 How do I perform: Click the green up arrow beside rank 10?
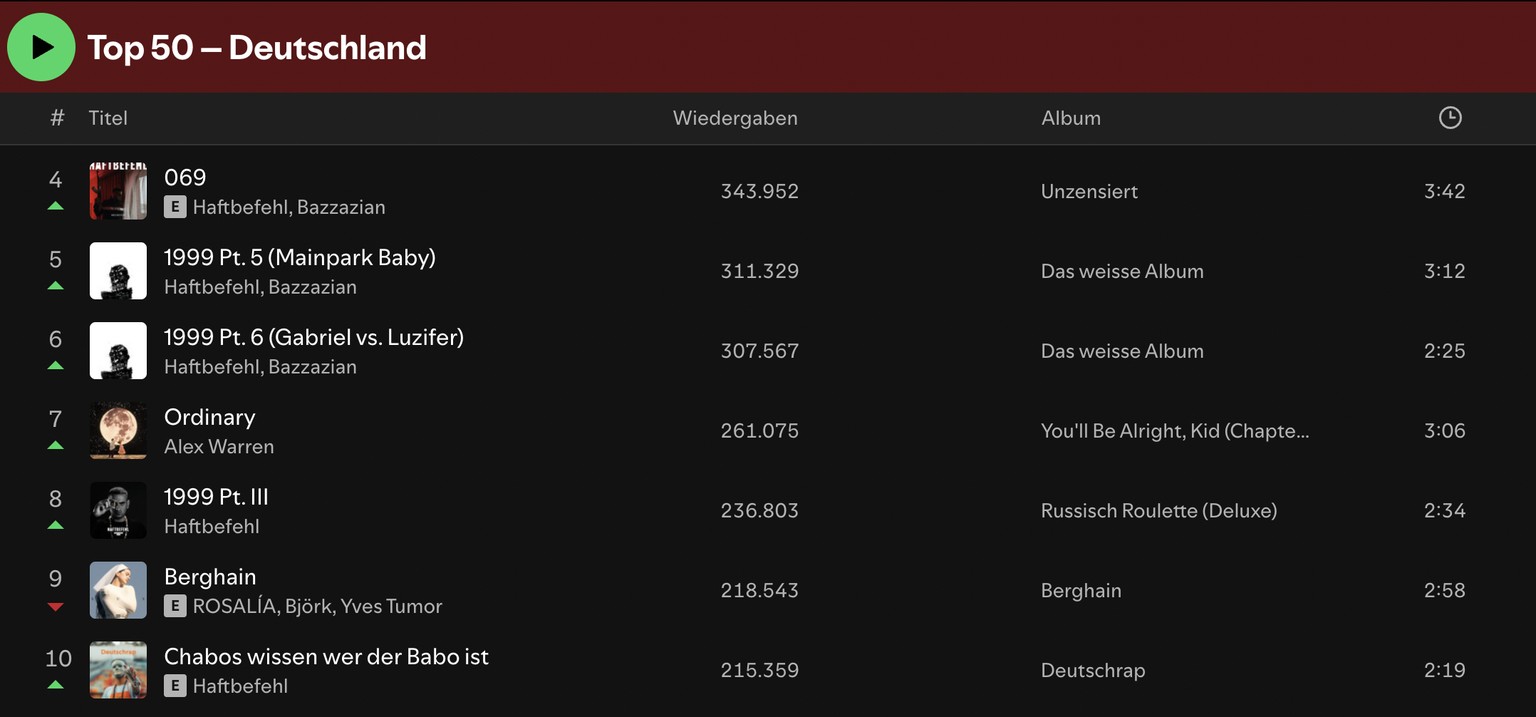(x=56, y=685)
